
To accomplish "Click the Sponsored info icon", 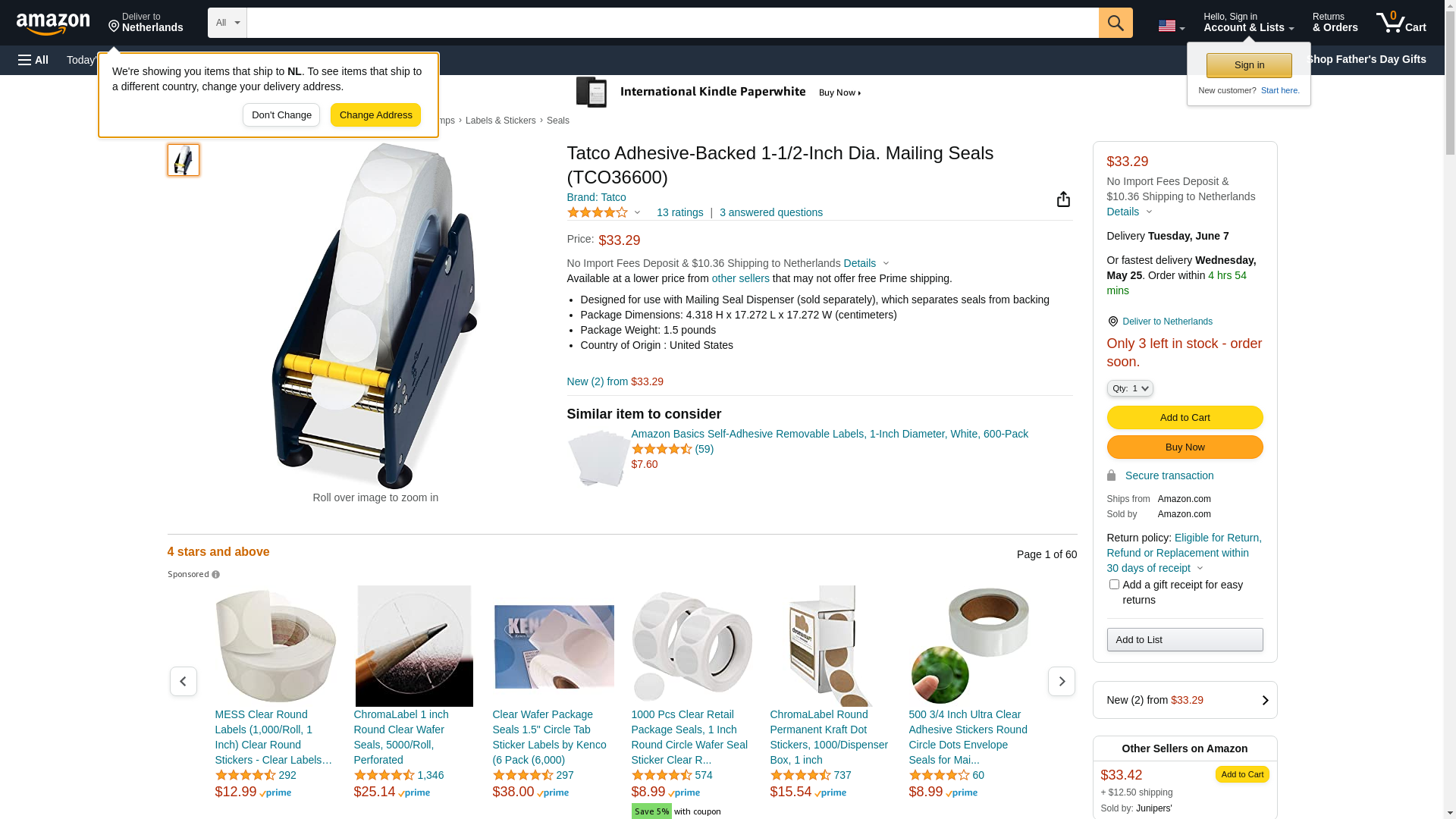I will [216, 575].
